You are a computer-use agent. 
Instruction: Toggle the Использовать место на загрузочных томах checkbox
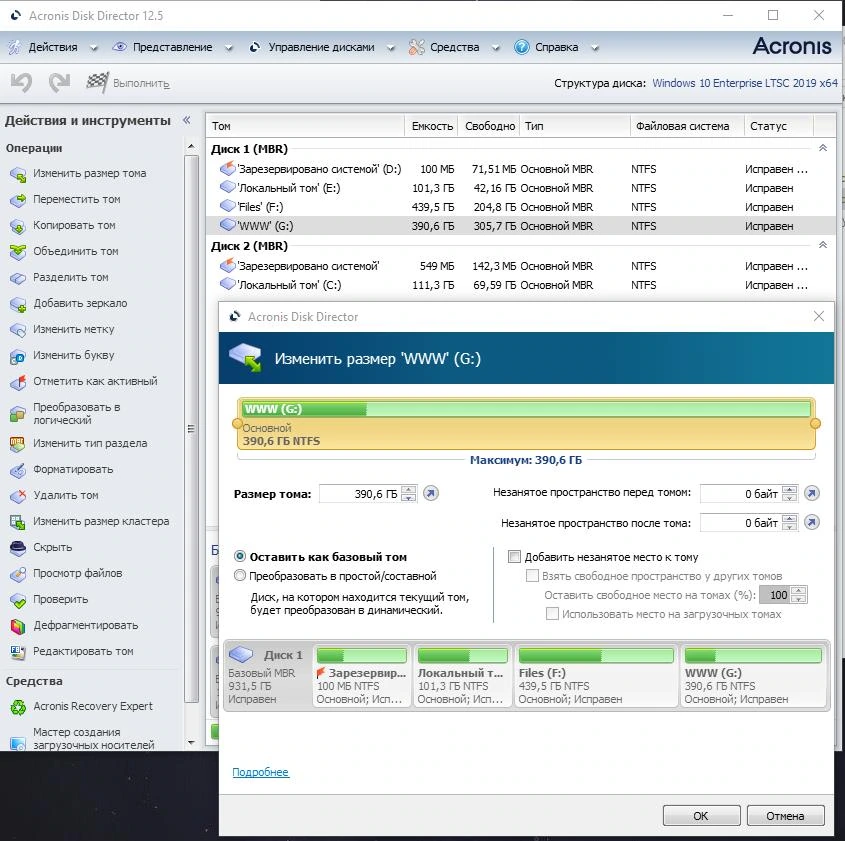[x=552, y=614]
